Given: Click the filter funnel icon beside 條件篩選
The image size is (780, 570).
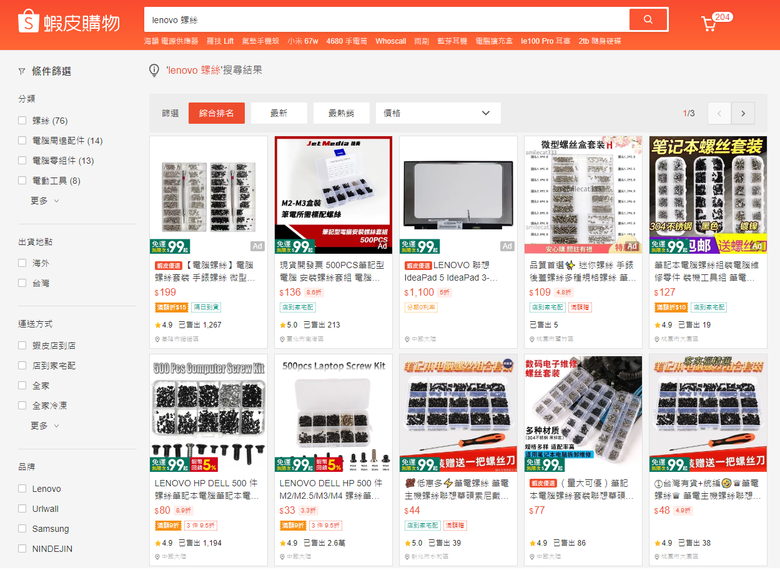Looking at the screenshot, I should click(x=22, y=72).
